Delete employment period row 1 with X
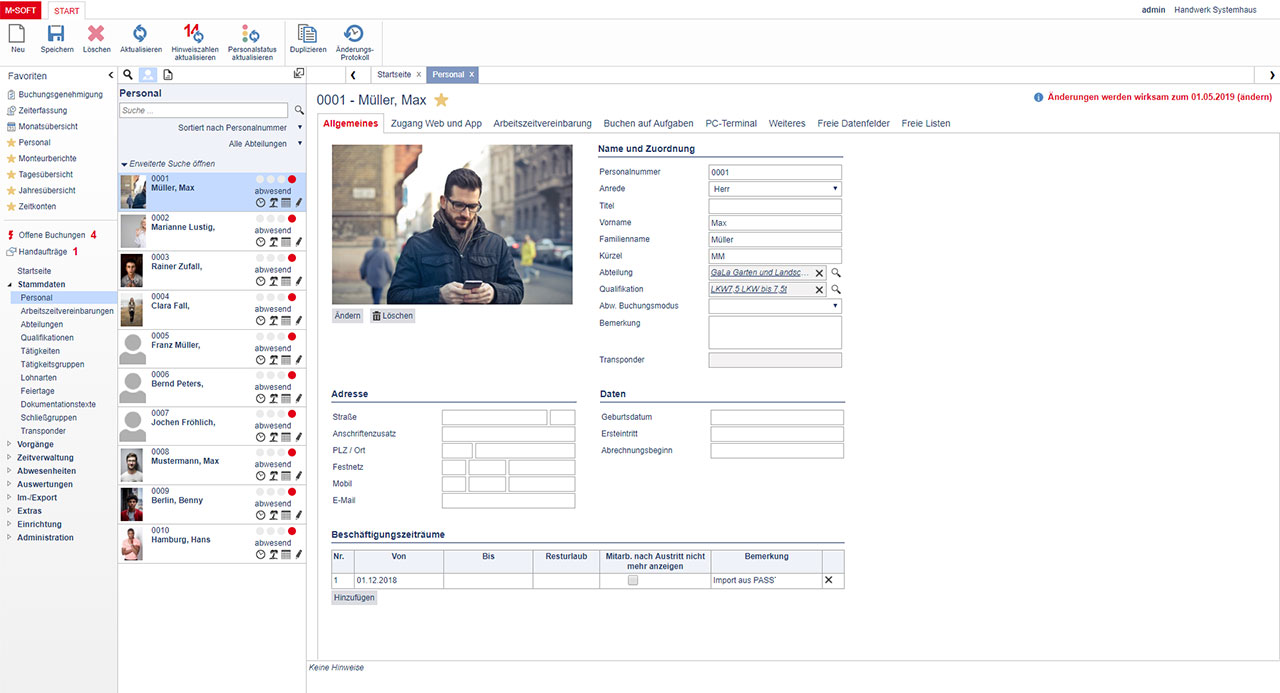Screen dimensions: 1280x693 pyautogui.click(x=828, y=580)
